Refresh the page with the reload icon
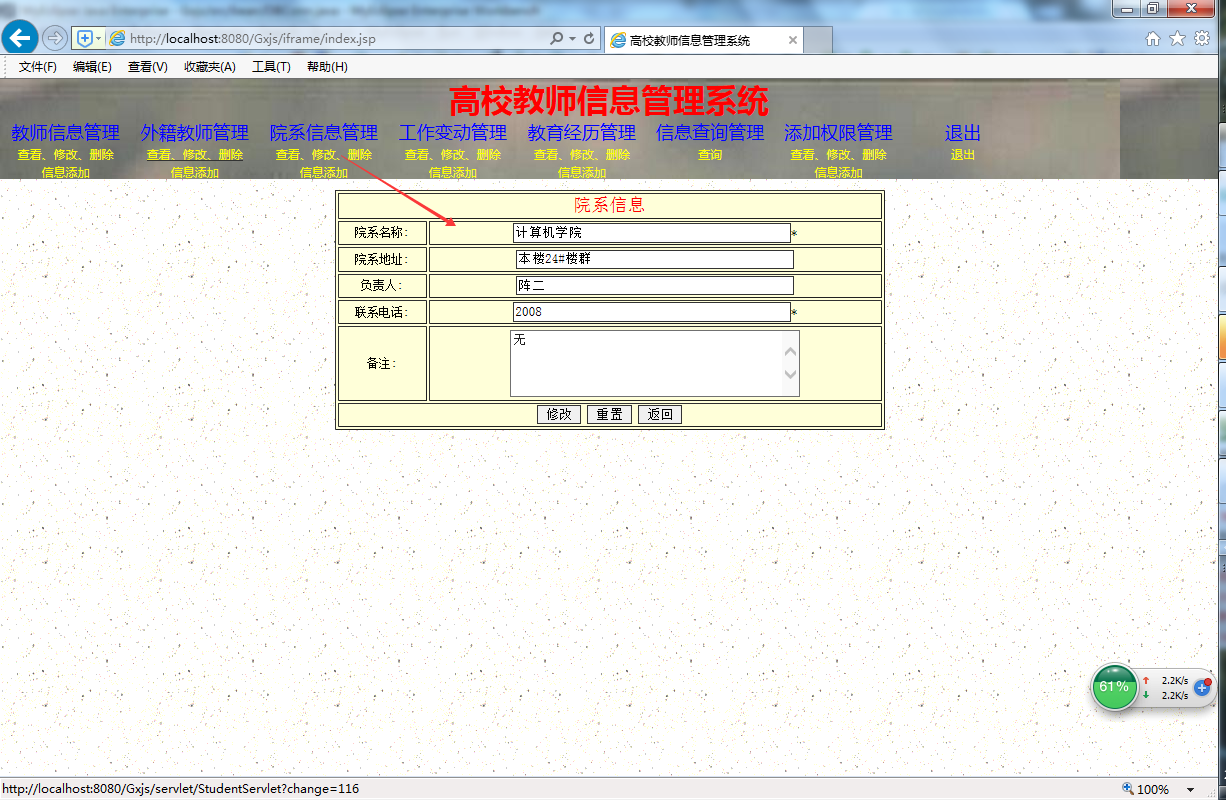 coord(589,39)
